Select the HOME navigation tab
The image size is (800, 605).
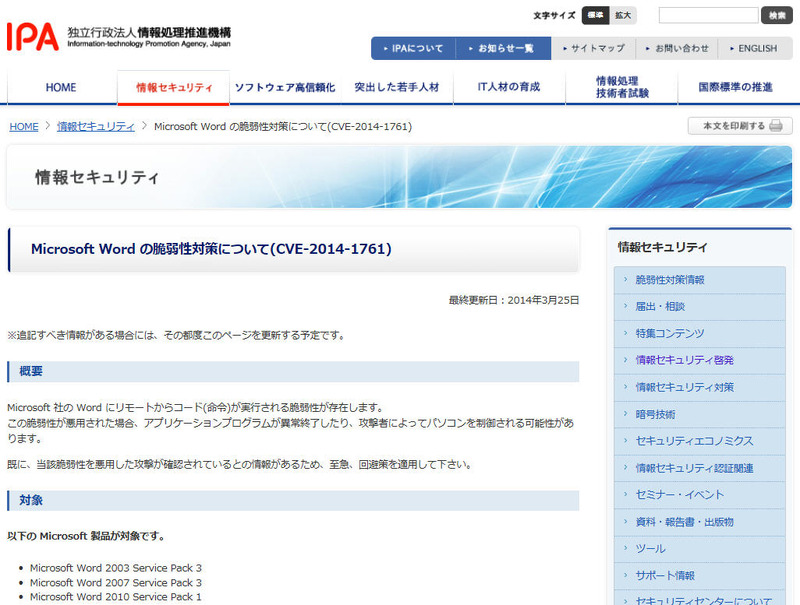pos(61,88)
